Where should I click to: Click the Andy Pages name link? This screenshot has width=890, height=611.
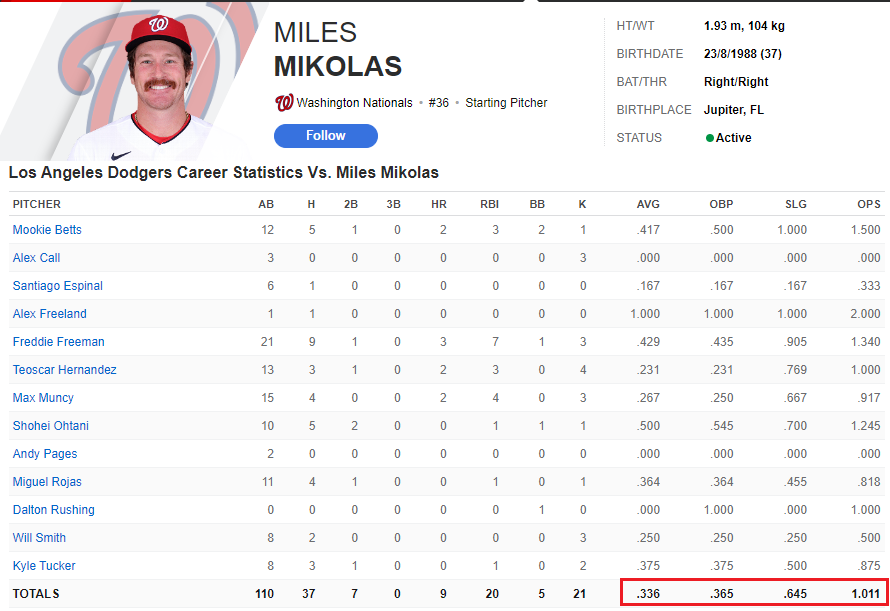coord(44,454)
